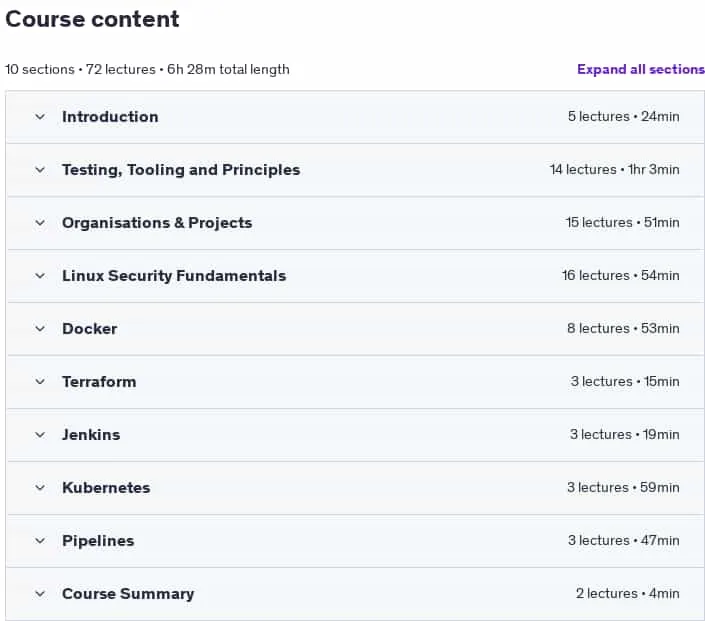Expand Organisations & Projects chevron
The width and height of the screenshot is (705, 621).
(x=40, y=223)
